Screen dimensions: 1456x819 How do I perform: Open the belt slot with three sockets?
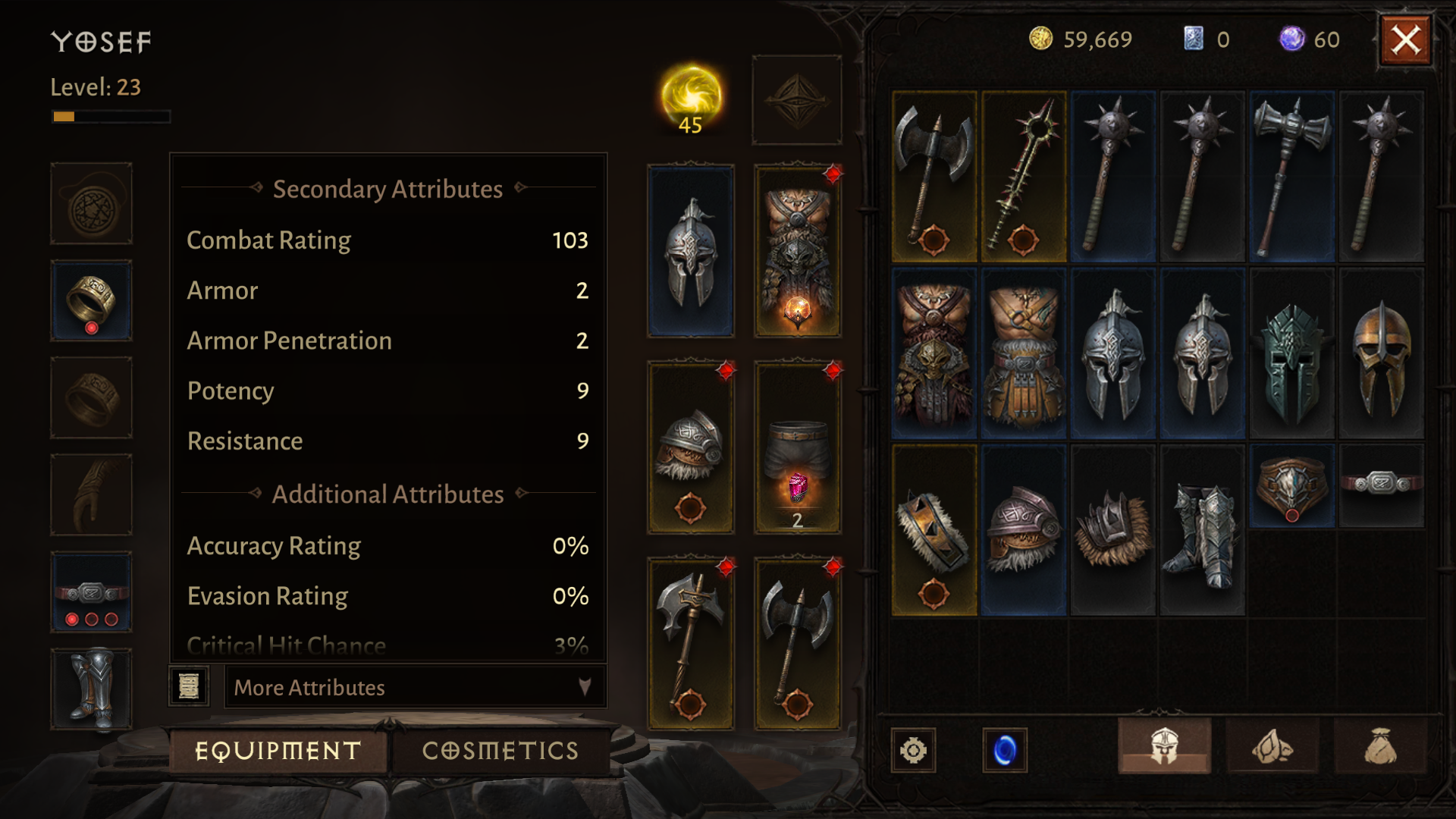(91, 592)
